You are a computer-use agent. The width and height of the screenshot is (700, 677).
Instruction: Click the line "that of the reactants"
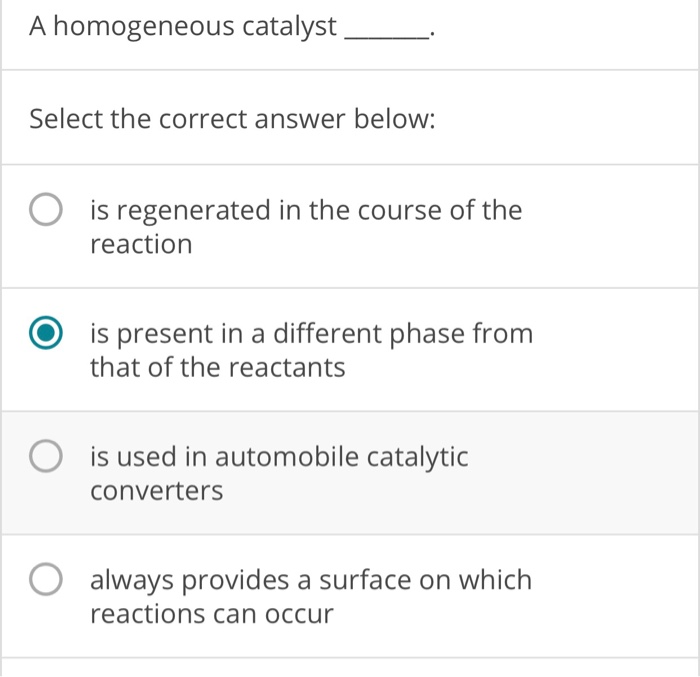(217, 368)
